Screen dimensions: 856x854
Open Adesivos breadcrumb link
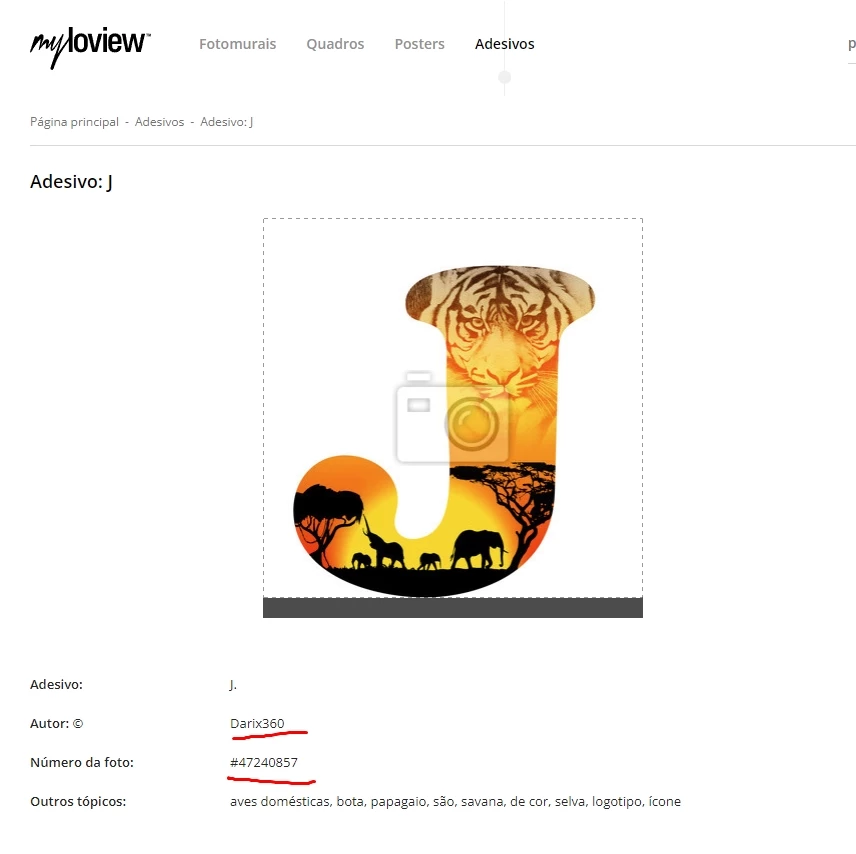coord(159,122)
